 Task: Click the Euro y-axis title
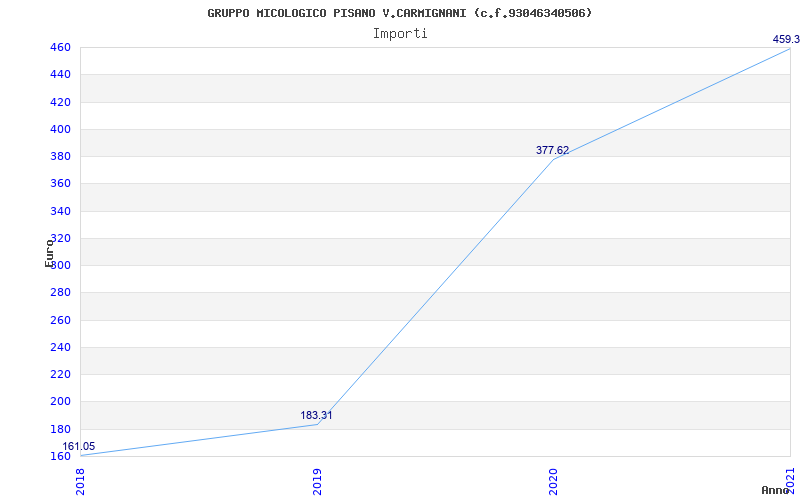[x=49, y=253]
